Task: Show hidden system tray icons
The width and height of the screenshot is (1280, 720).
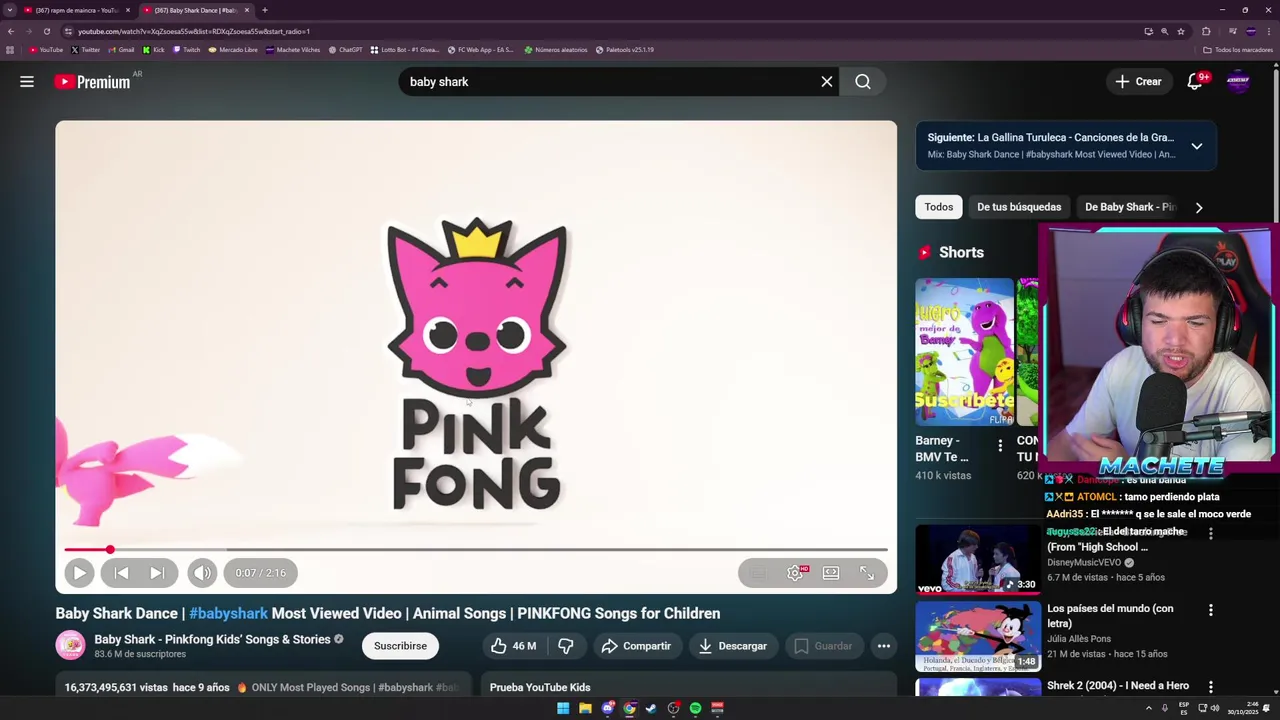Action: coord(1148,708)
